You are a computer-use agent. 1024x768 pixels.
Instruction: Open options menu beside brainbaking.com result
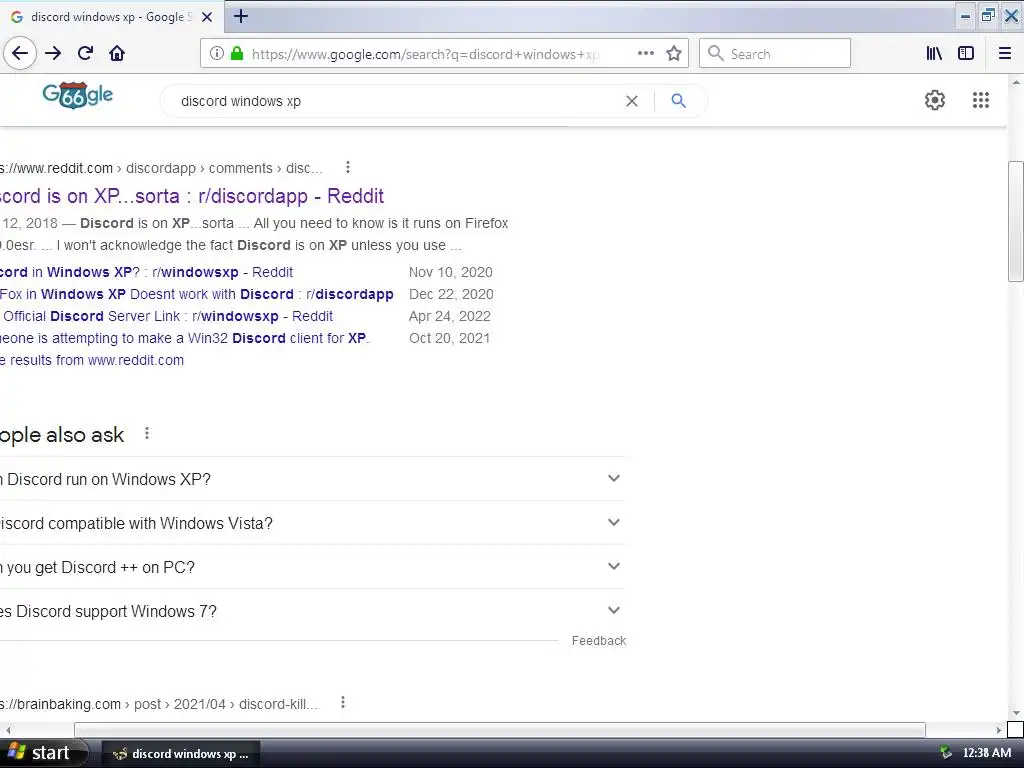click(343, 703)
